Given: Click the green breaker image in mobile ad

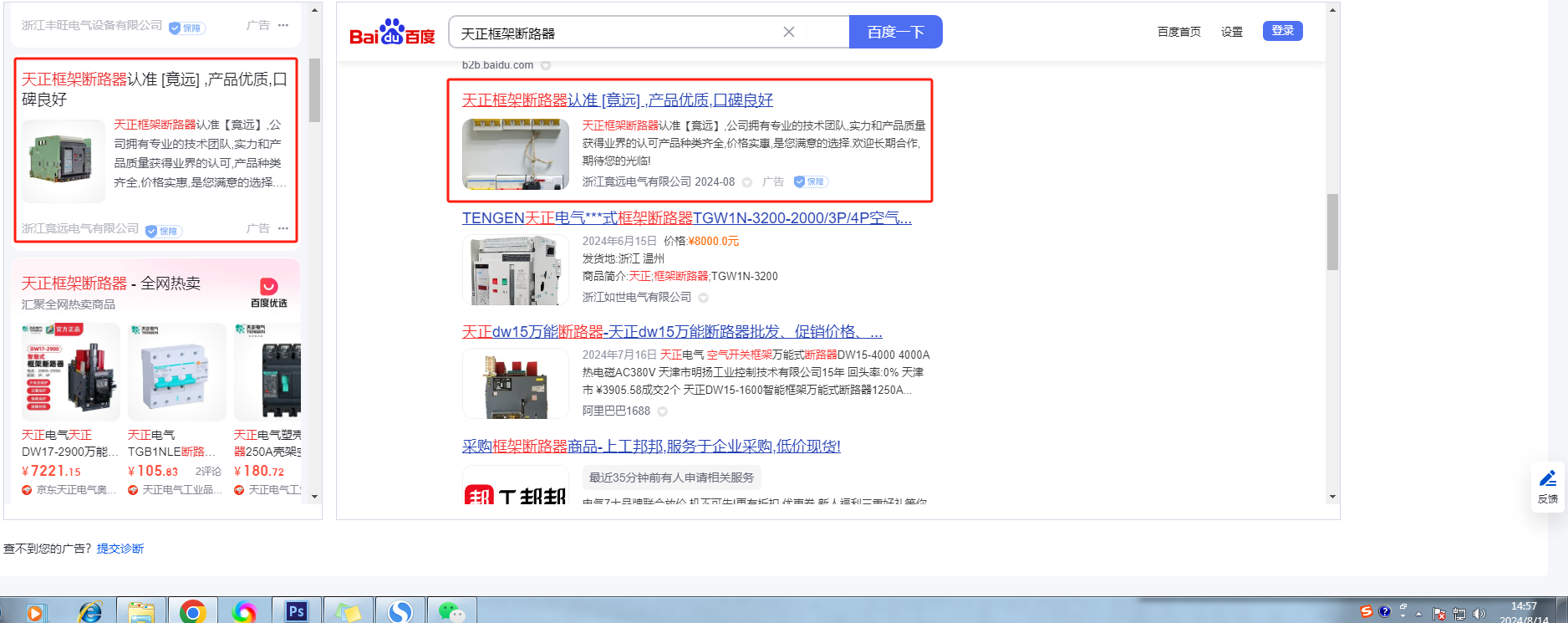Looking at the screenshot, I should point(64,161).
